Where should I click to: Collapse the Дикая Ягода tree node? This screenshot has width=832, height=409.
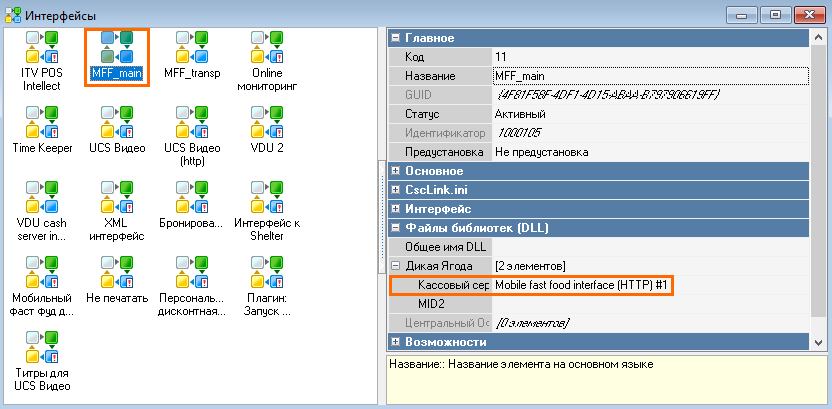pos(396,266)
